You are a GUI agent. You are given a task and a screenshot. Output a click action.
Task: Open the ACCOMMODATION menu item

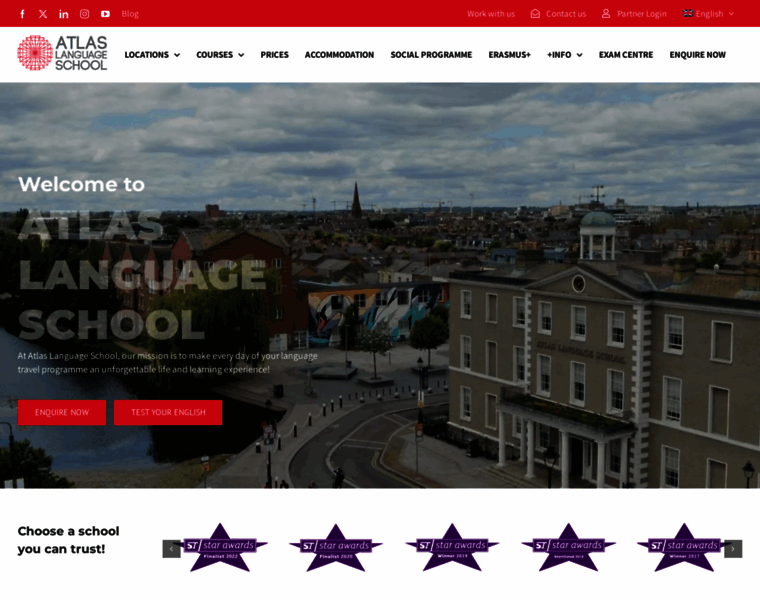[339, 55]
